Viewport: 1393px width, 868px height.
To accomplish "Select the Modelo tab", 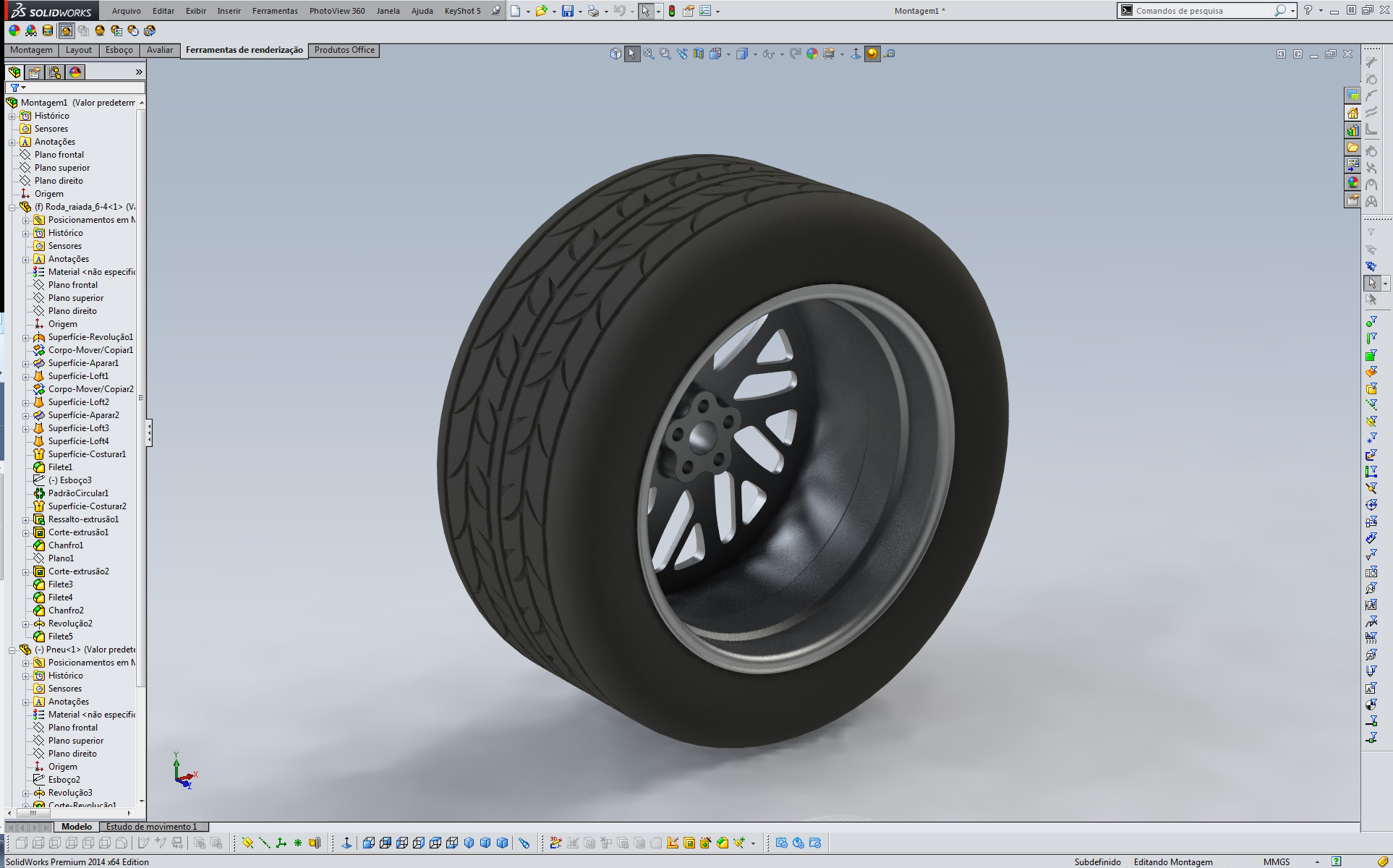I will (77, 826).
